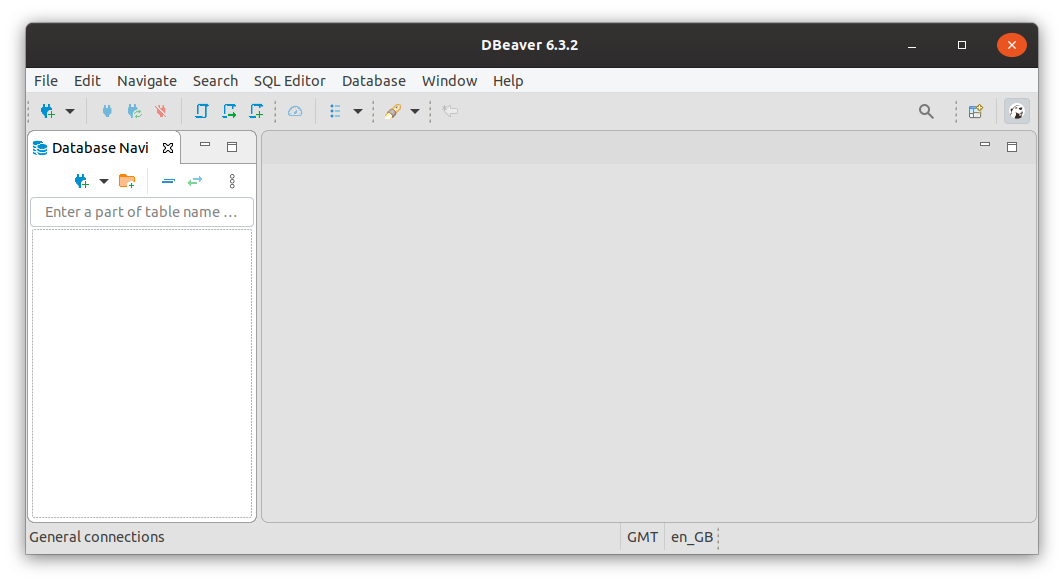
Task: Open the Database menu
Action: (374, 80)
